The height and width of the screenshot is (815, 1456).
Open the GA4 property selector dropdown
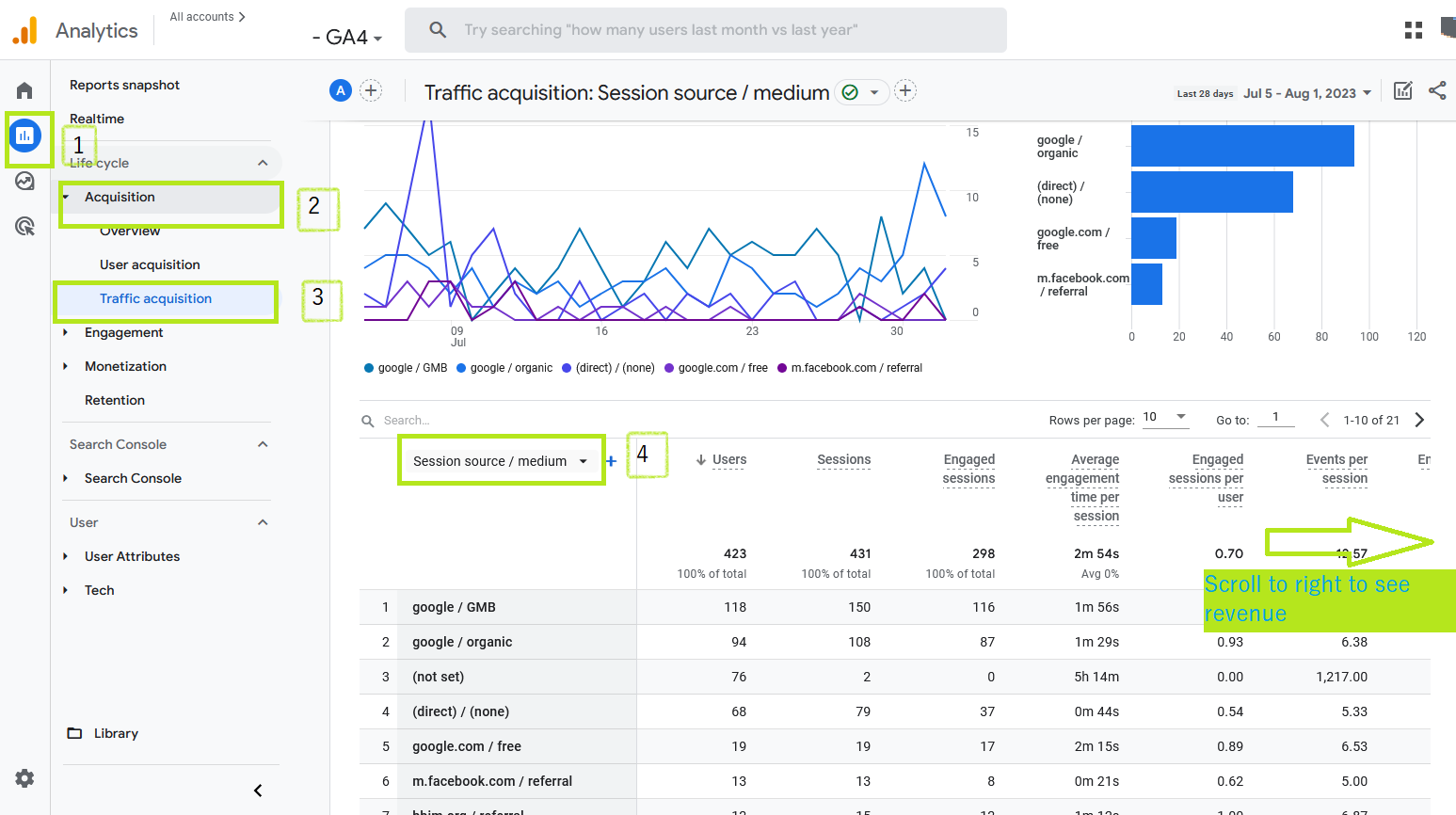click(347, 38)
